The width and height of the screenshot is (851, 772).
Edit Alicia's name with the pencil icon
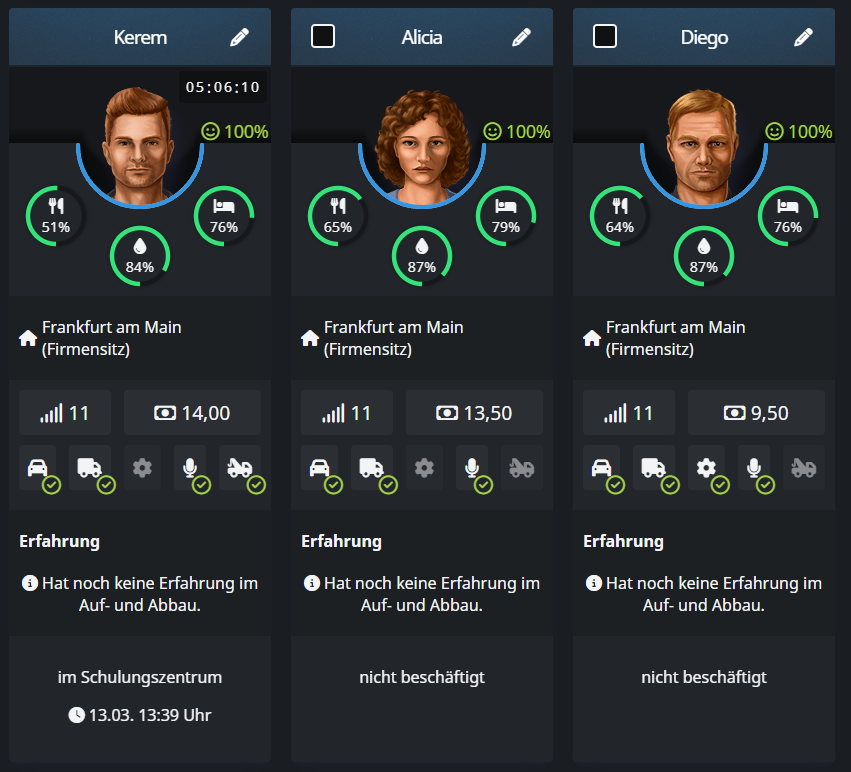(x=521, y=37)
